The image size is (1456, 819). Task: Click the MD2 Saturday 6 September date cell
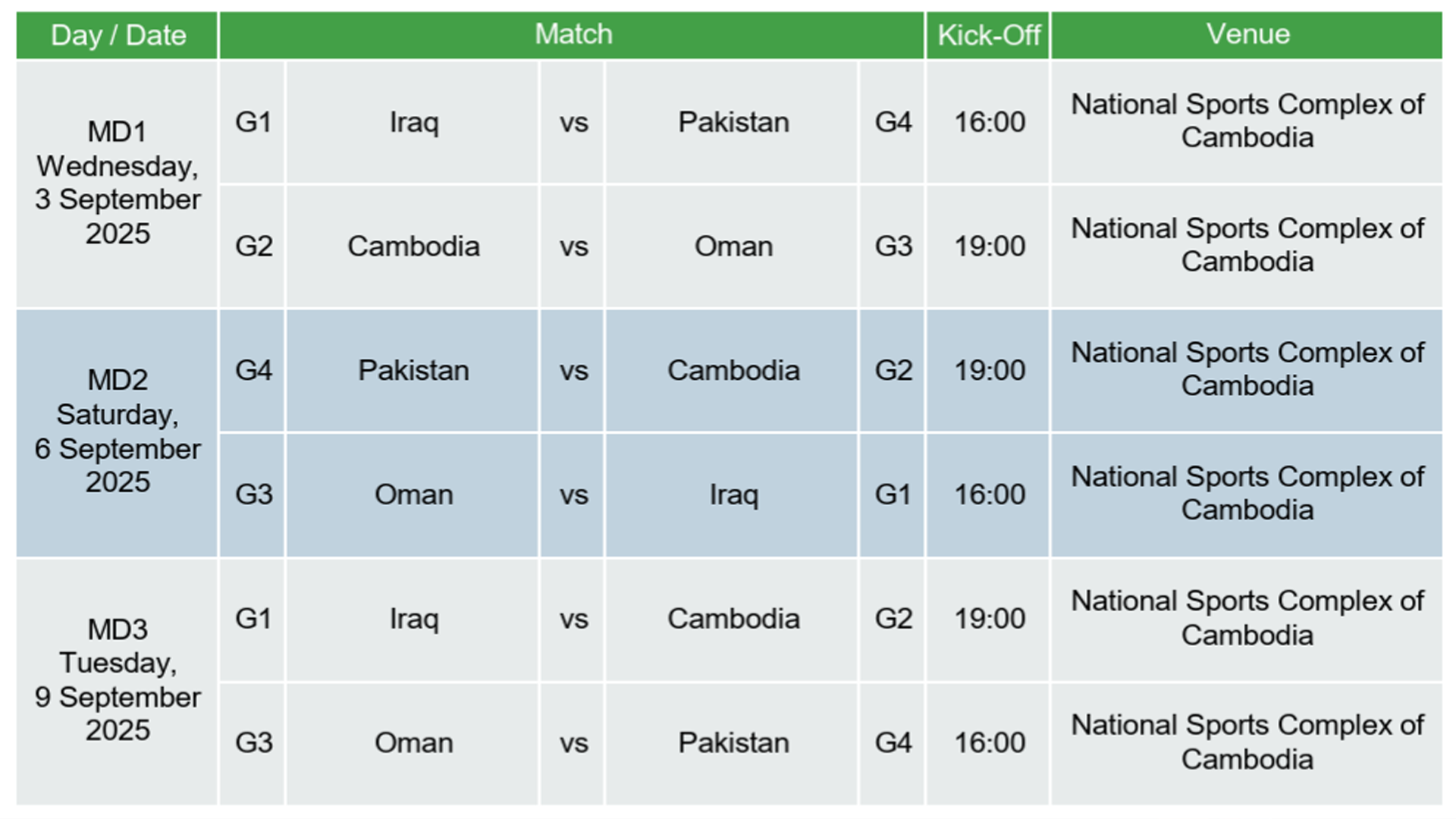(118, 431)
